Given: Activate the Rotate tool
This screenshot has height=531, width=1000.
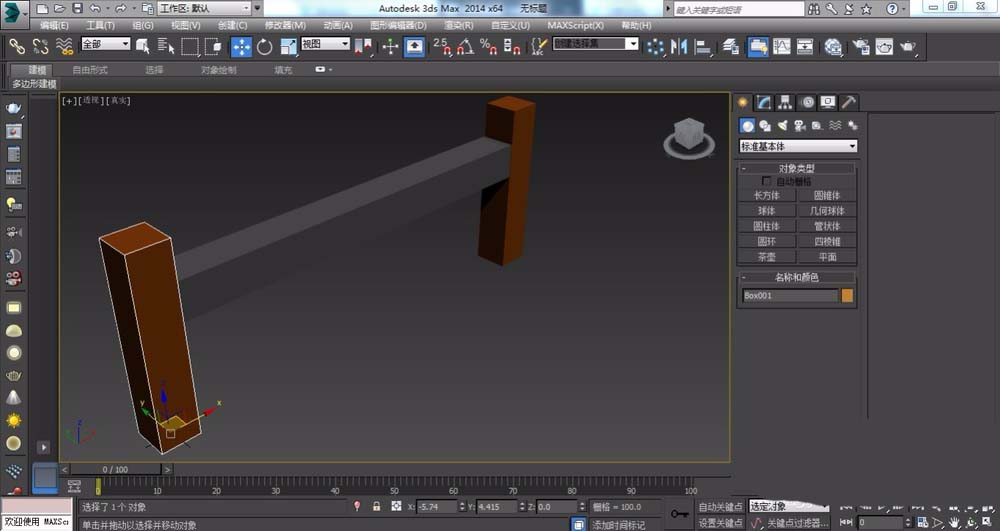Looking at the screenshot, I should [x=264, y=46].
